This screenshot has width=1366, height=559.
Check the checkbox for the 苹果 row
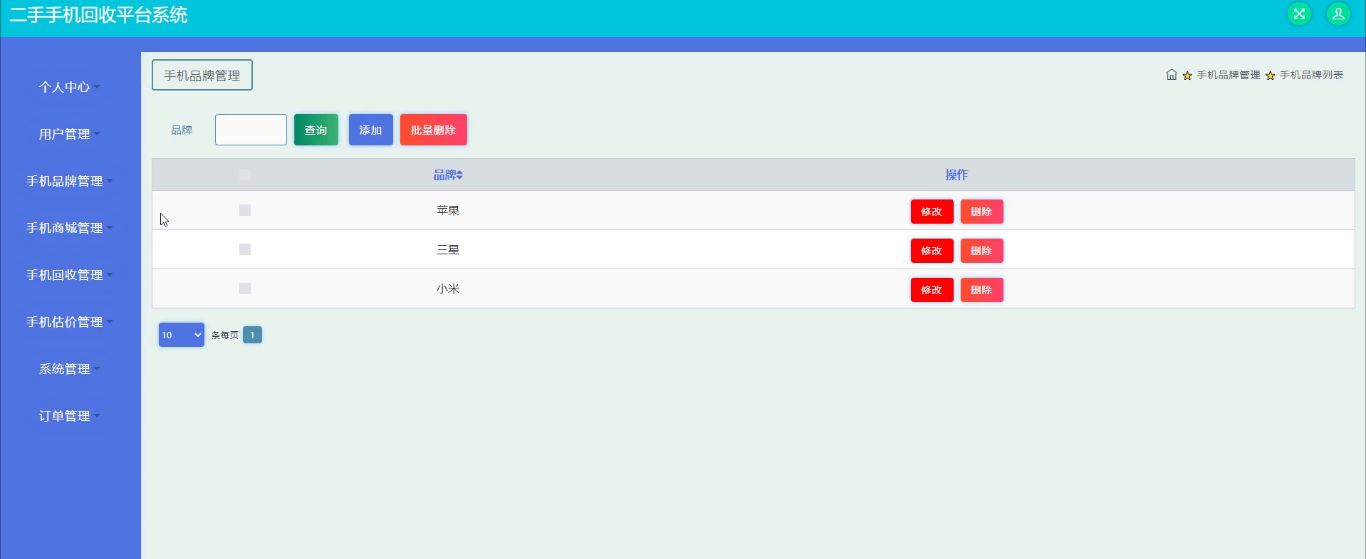tap(245, 210)
